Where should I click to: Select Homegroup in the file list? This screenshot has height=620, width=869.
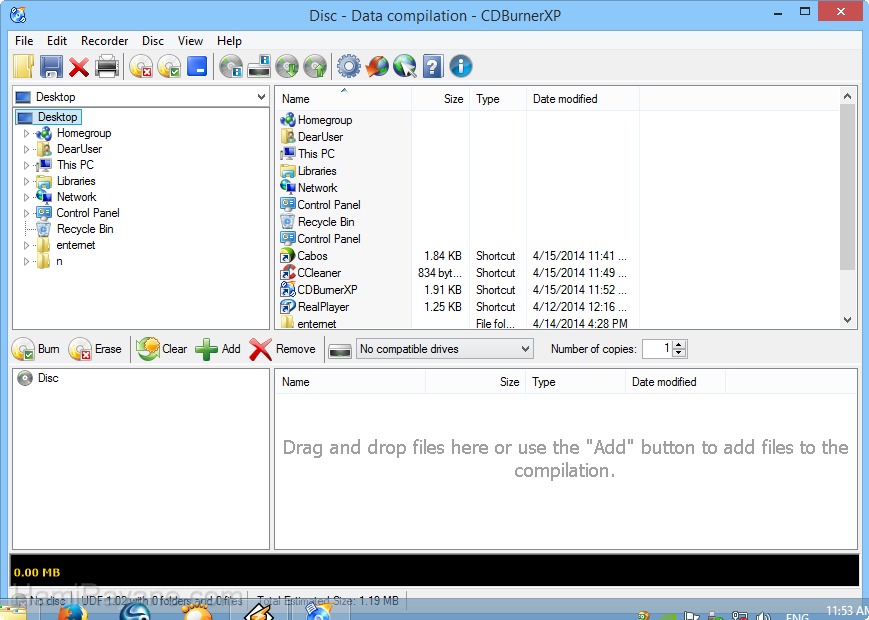tap(325, 120)
